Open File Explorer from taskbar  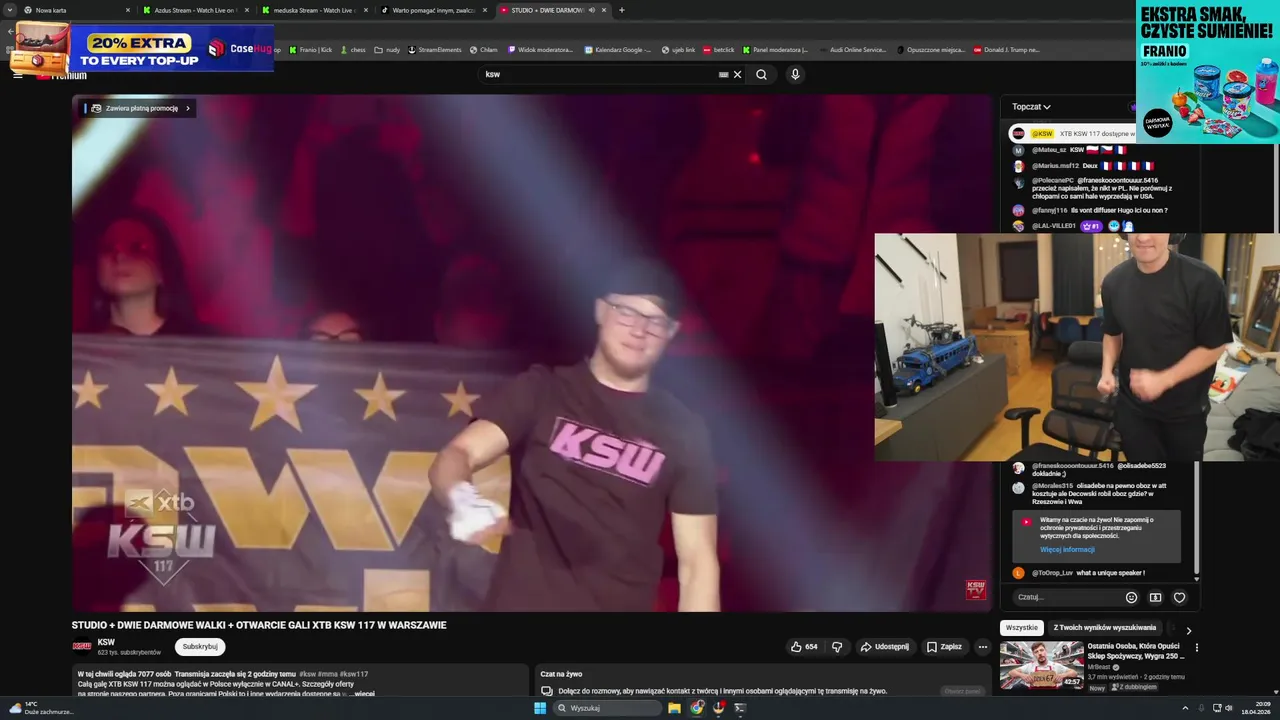tap(674, 708)
